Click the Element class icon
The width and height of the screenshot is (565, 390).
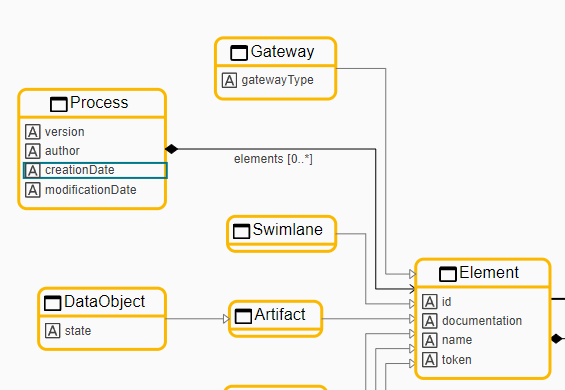pyautogui.click(x=448, y=274)
